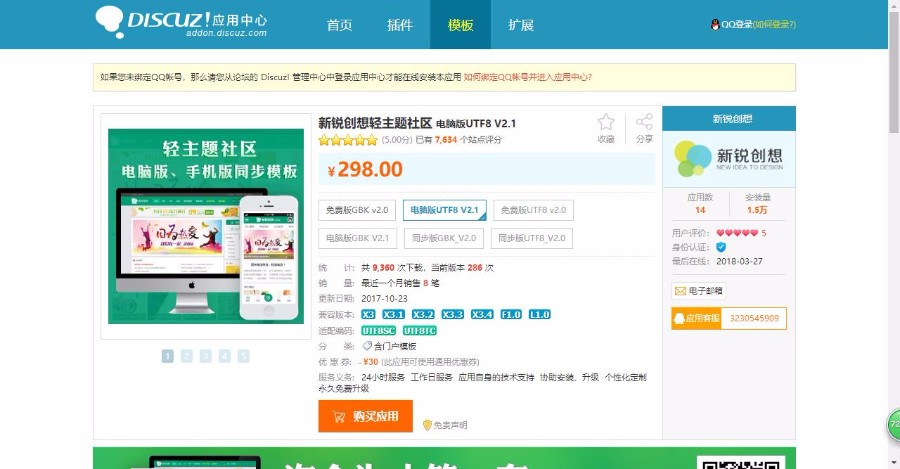Show preview image 4
This screenshot has height=469, width=900.
224,356
